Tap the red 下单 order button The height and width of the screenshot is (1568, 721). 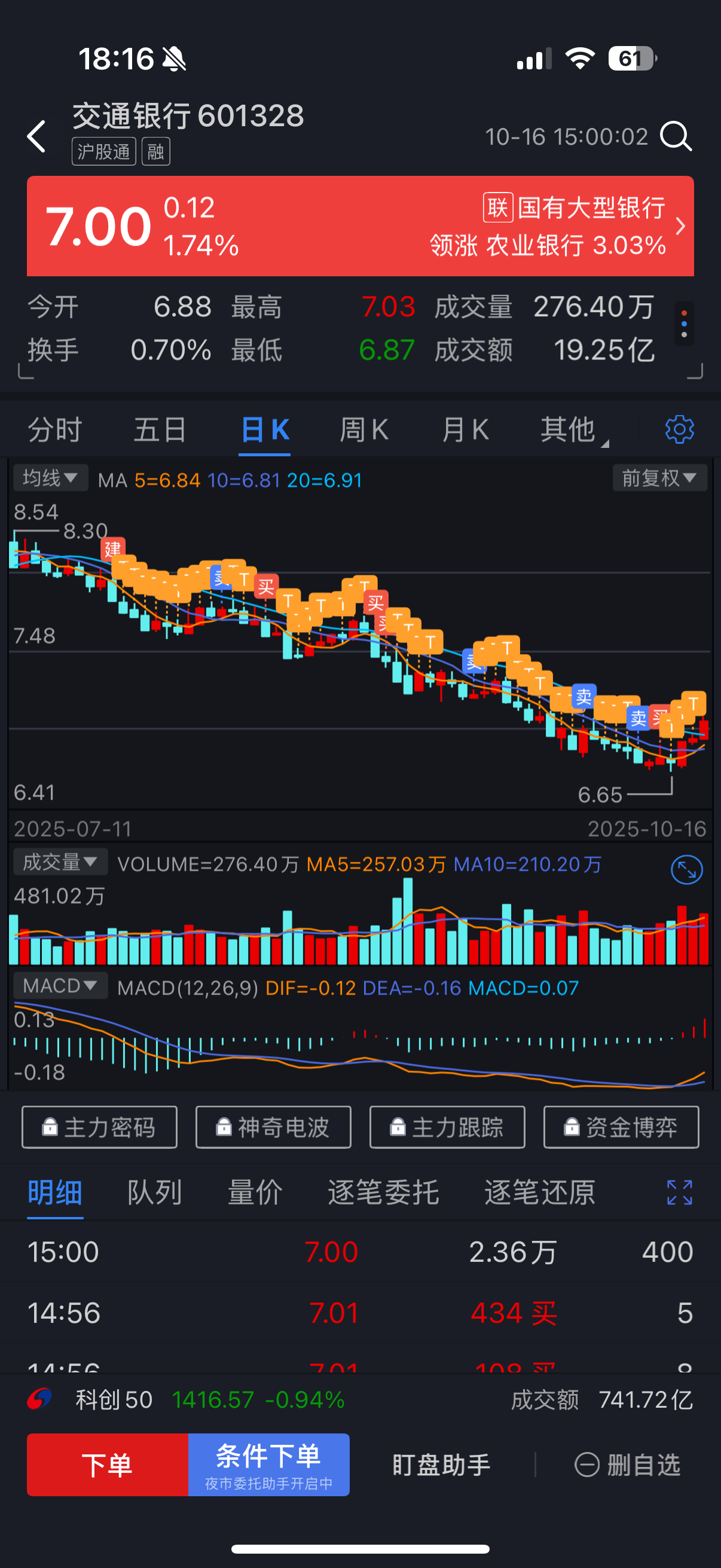point(107,1465)
